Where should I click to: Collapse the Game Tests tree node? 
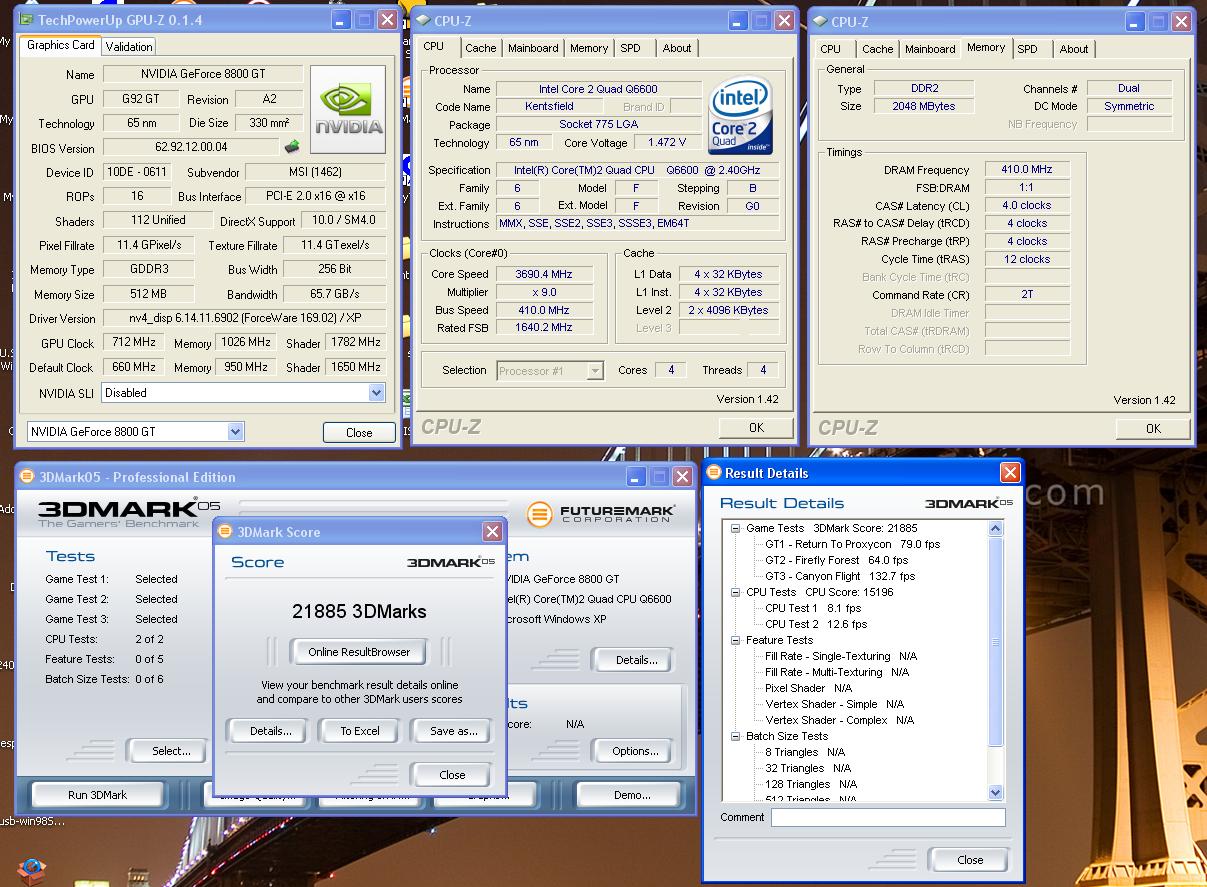click(736, 528)
